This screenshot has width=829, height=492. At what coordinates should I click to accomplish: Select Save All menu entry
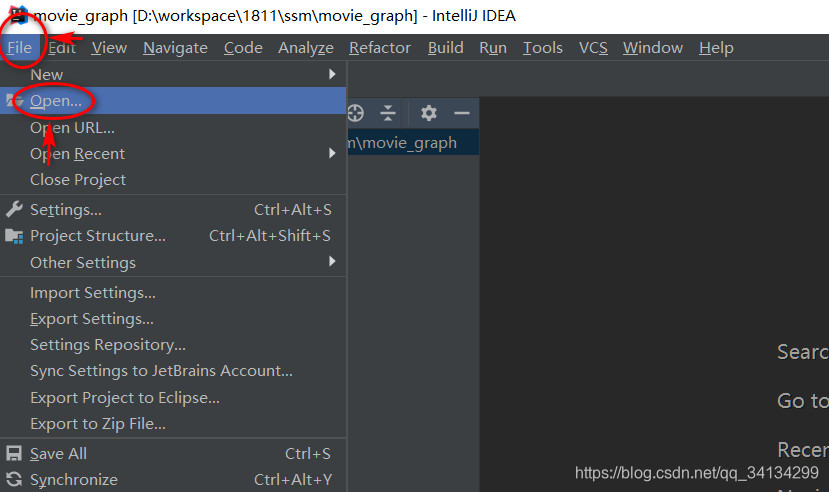(x=173, y=453)
